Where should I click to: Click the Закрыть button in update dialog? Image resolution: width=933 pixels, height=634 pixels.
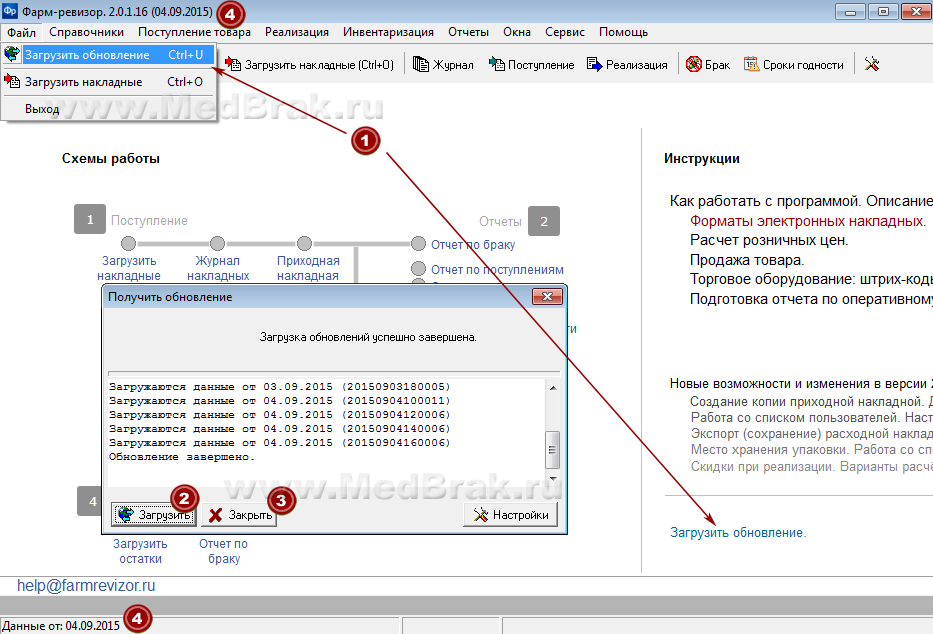point(239,515)
